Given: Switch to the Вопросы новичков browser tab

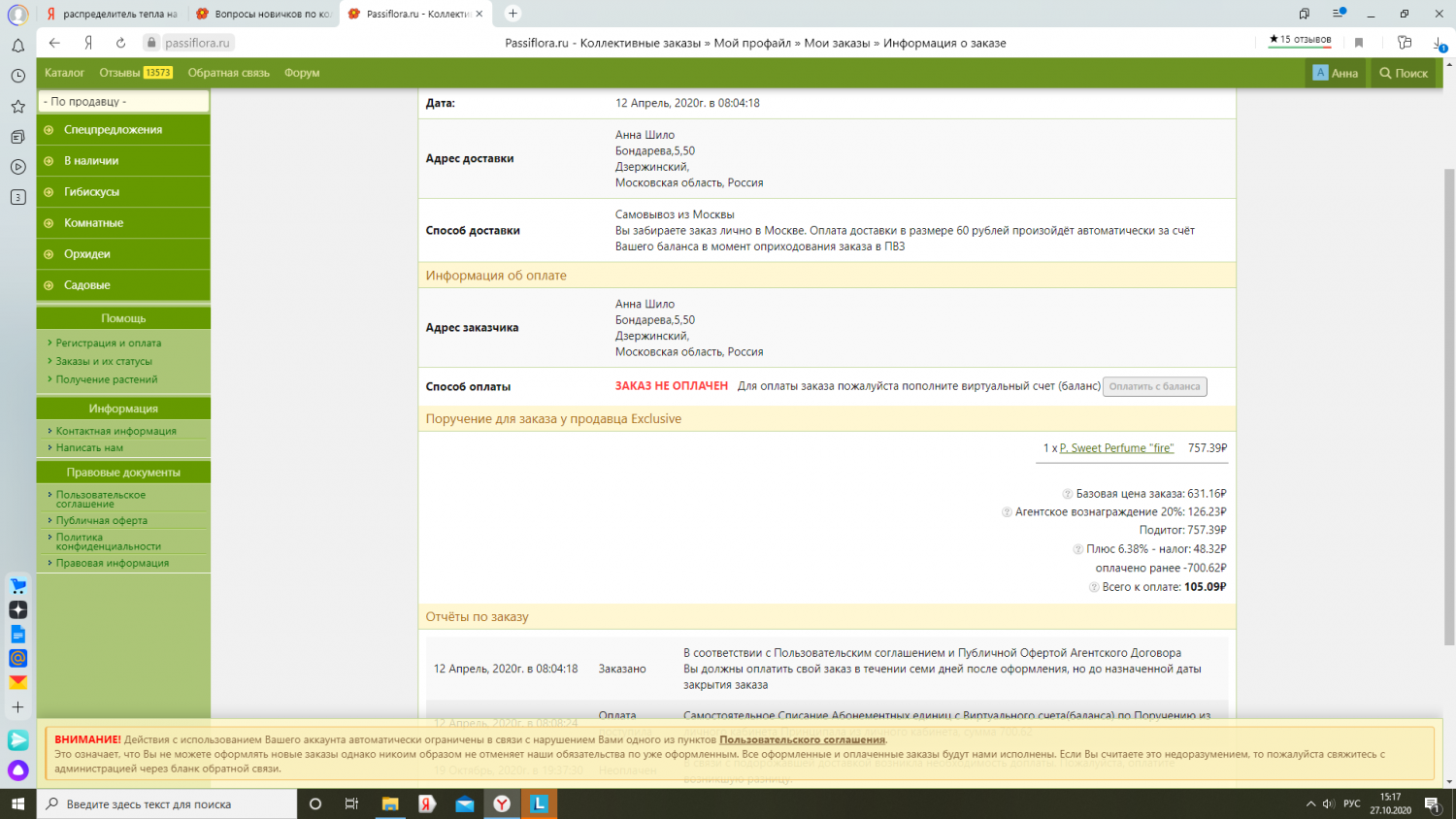Looking at the screenshot, I should pos(264,14).
